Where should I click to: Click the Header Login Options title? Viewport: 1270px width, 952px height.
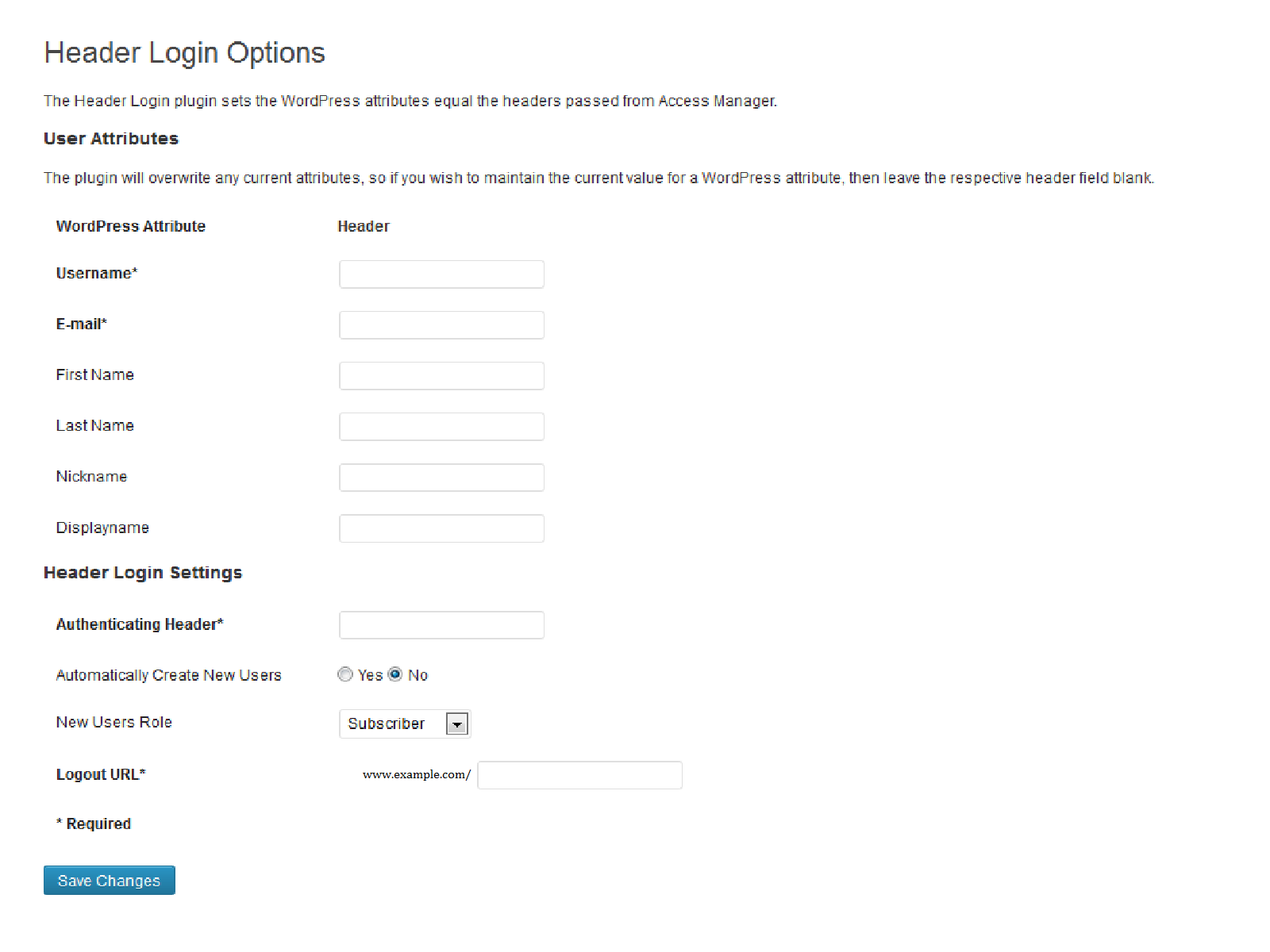(184, 52)
